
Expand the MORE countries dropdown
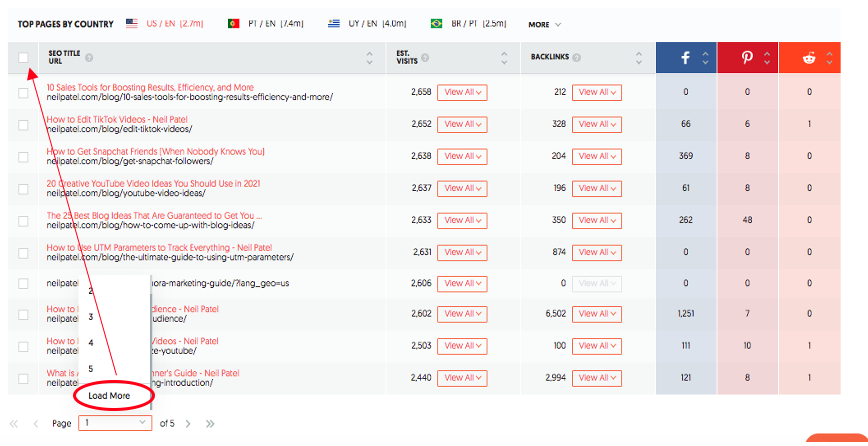point(544,24)
